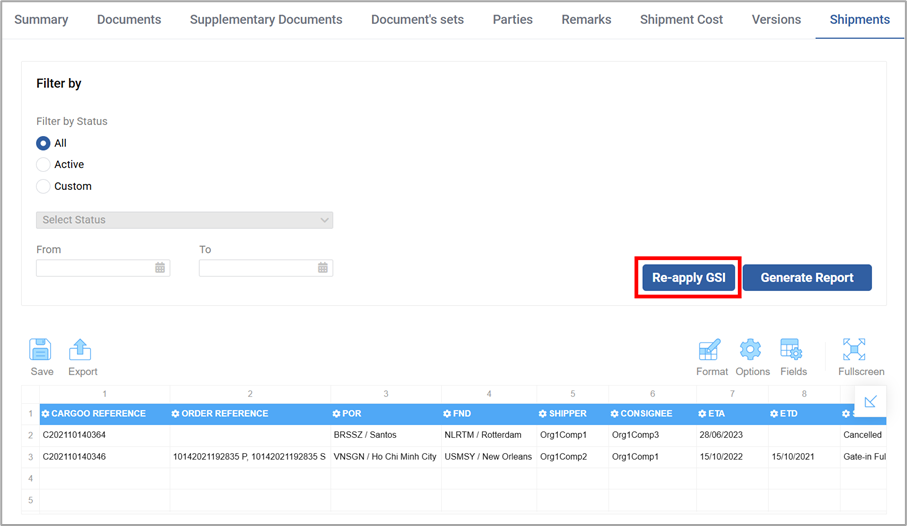This screenshot has height=526, width=907.
Task: Click the VNSGN / Ho Chi Minh City cell
Action: point(386,457)
